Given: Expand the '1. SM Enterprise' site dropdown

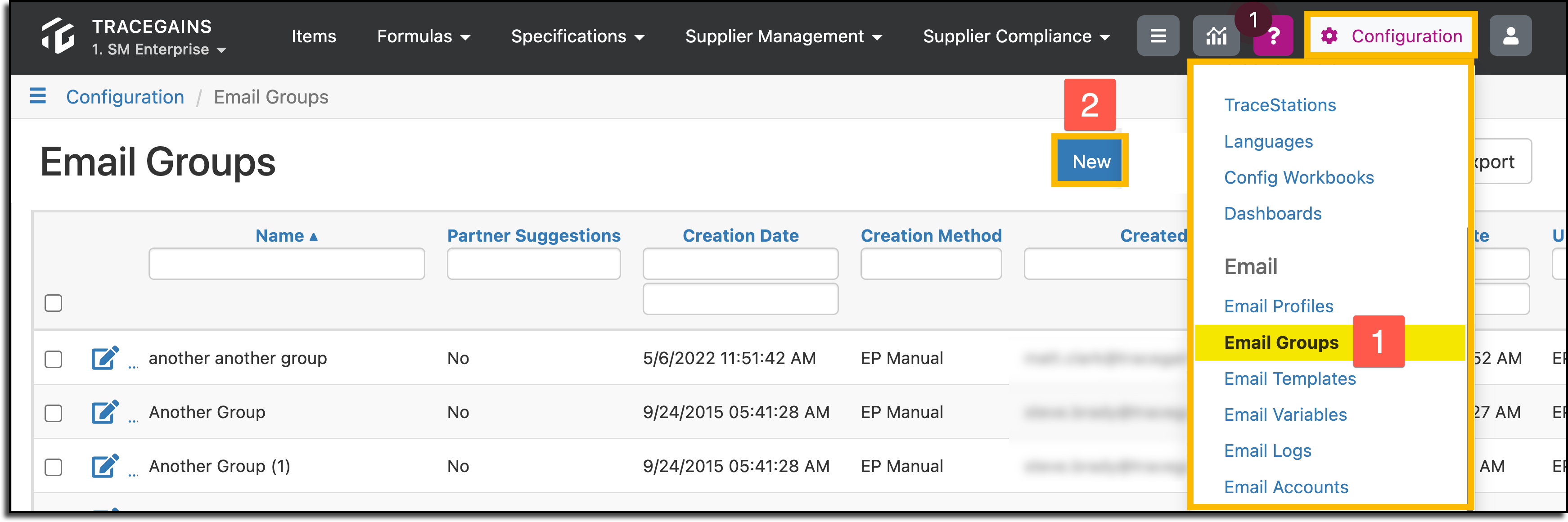Looking at the screenshot, I should tap(159, 49).
